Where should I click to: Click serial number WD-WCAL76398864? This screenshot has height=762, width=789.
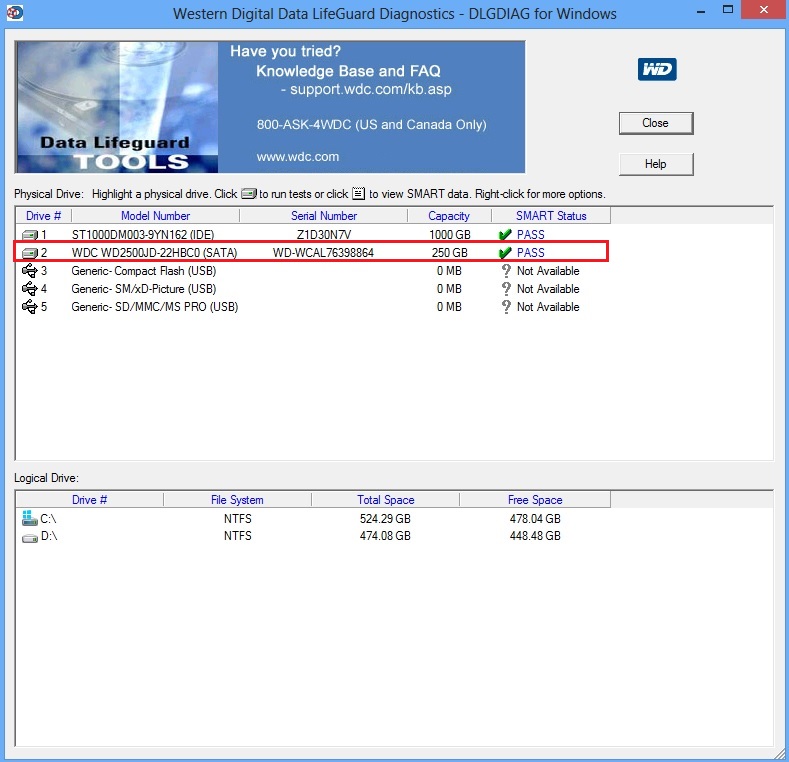(323, 253)
